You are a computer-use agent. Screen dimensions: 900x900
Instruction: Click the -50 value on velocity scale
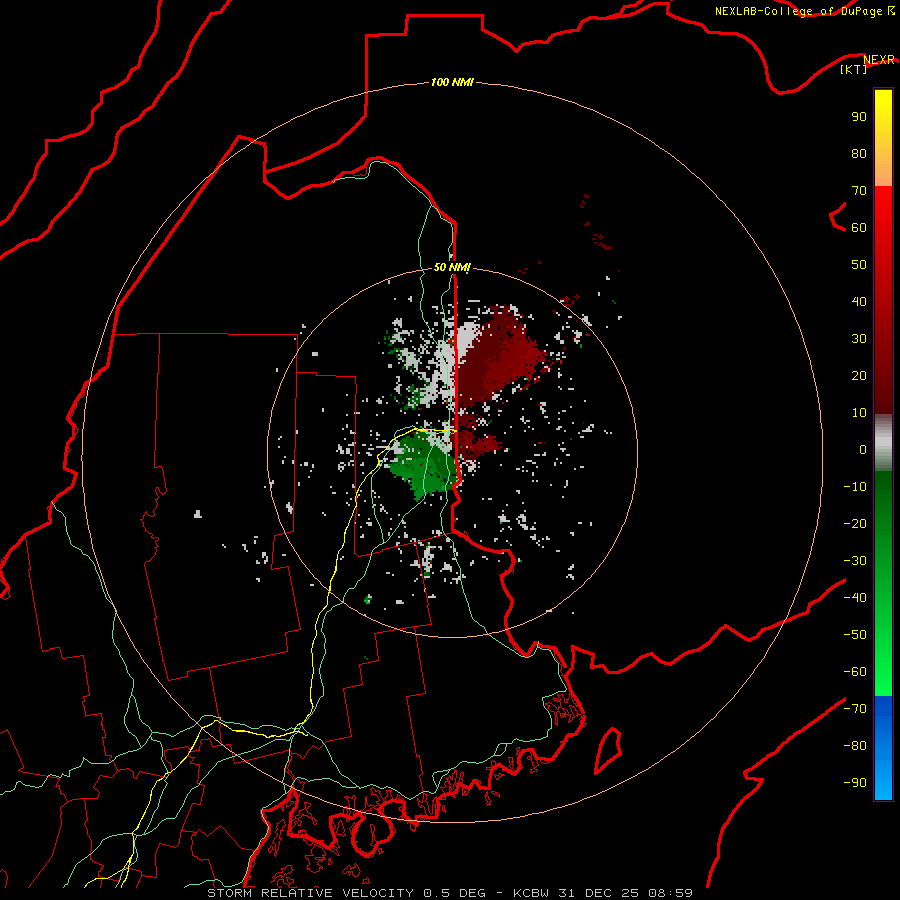[855, 635]
